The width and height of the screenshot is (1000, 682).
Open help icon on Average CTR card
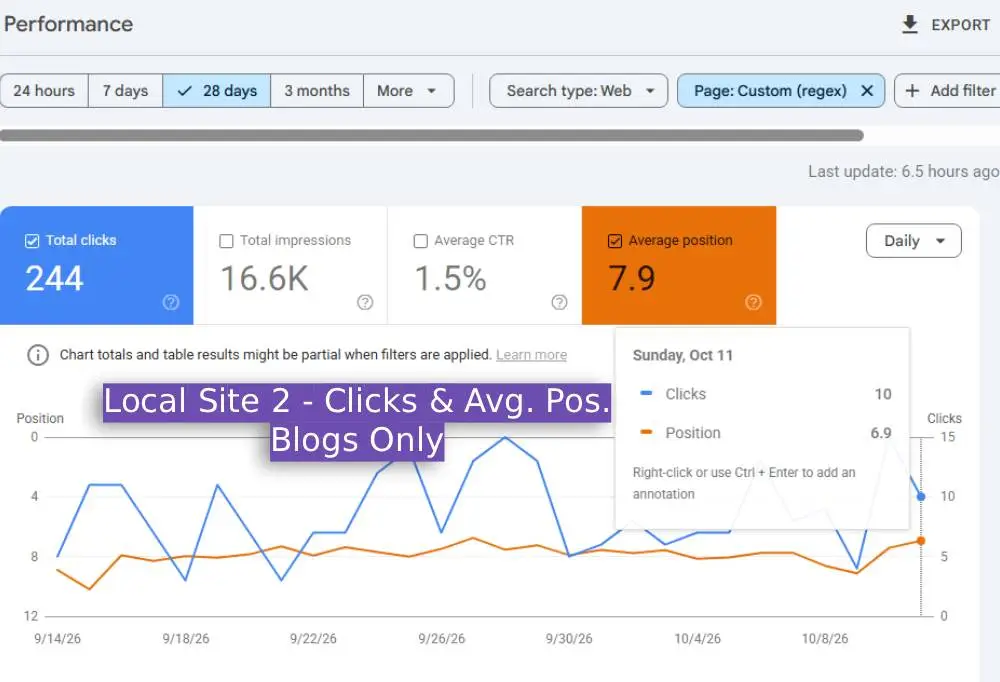[559, 302]
